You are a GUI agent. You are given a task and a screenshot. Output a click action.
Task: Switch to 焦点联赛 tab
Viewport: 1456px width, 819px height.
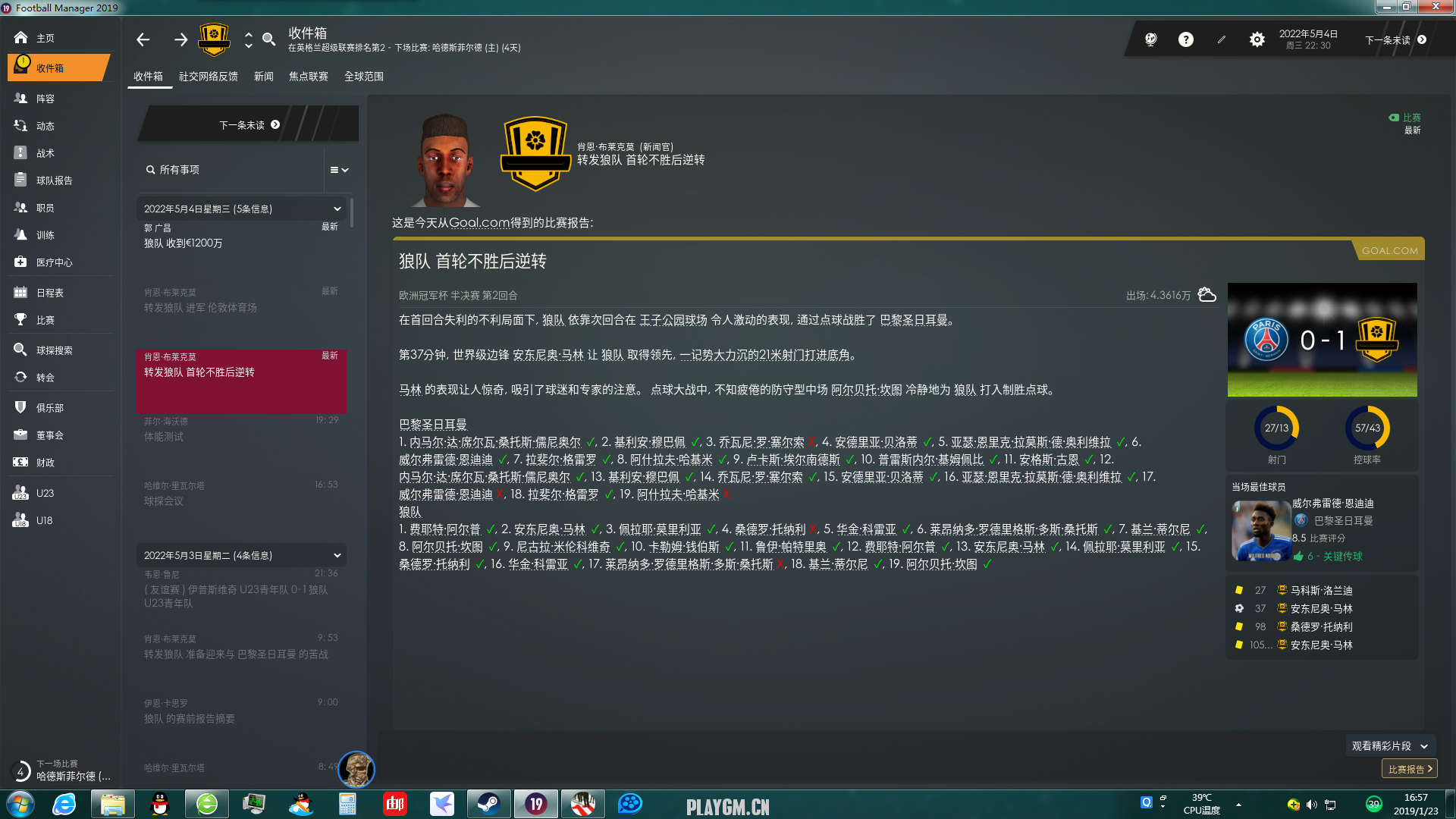click(309, 77)
